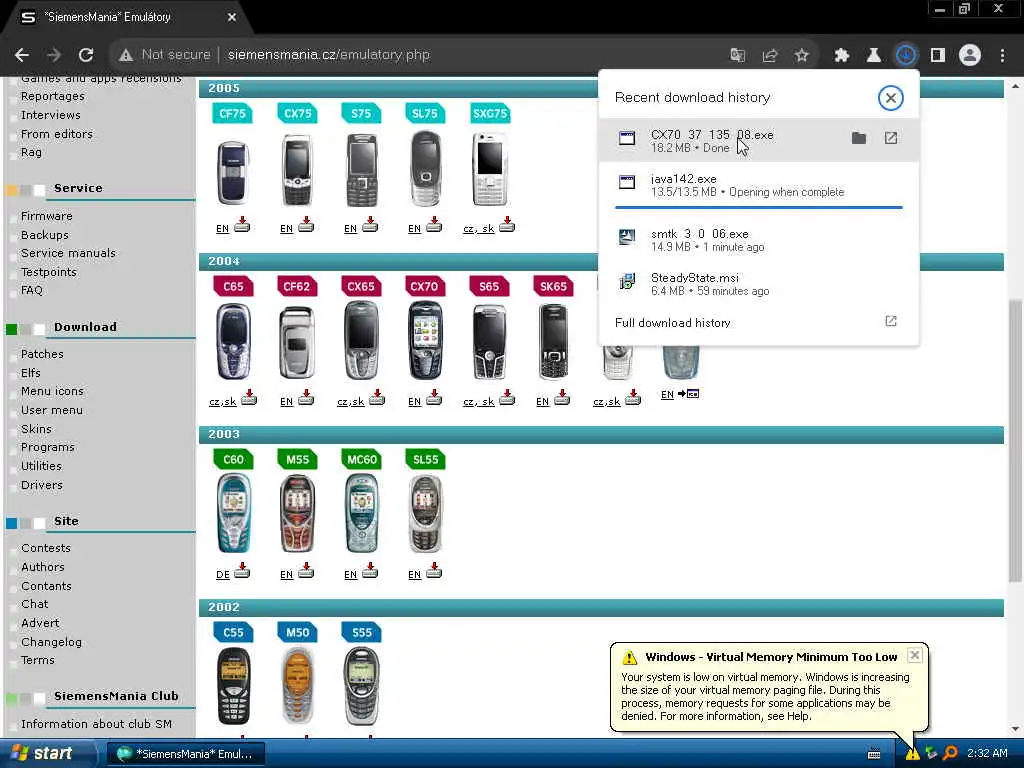The image size is (1024, 768).
Task: Click the SiemensMania taskbar button
Action: [x=185, y=754]
